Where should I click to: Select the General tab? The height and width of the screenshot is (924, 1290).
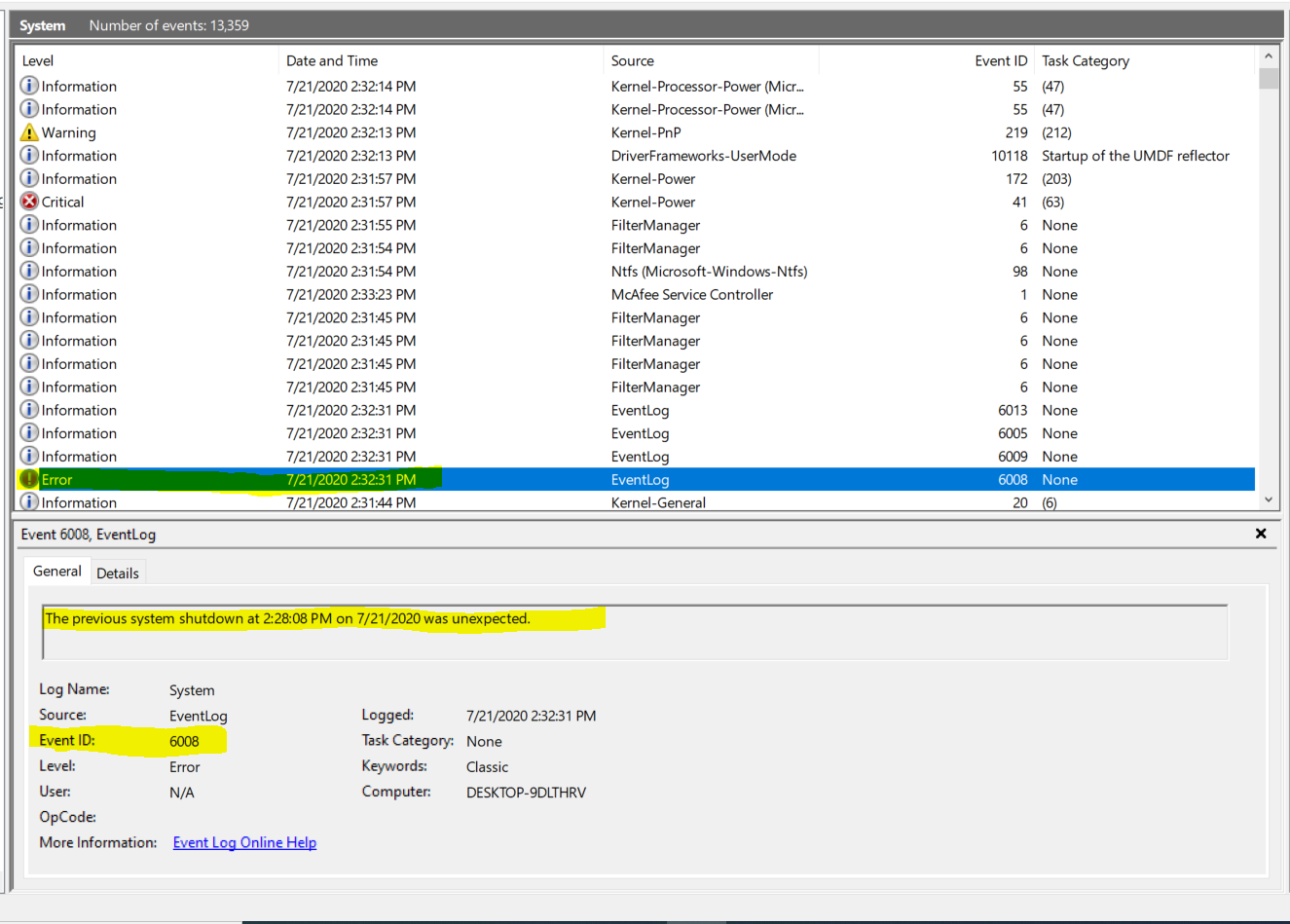56,572
